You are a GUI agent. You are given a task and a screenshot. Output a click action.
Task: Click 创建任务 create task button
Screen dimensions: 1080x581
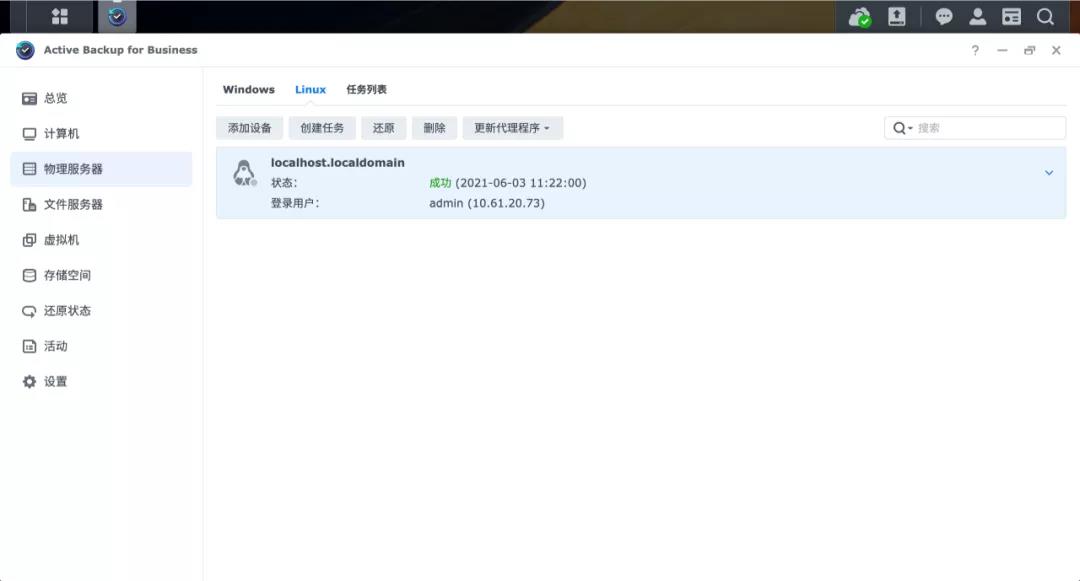click(322, 128)
